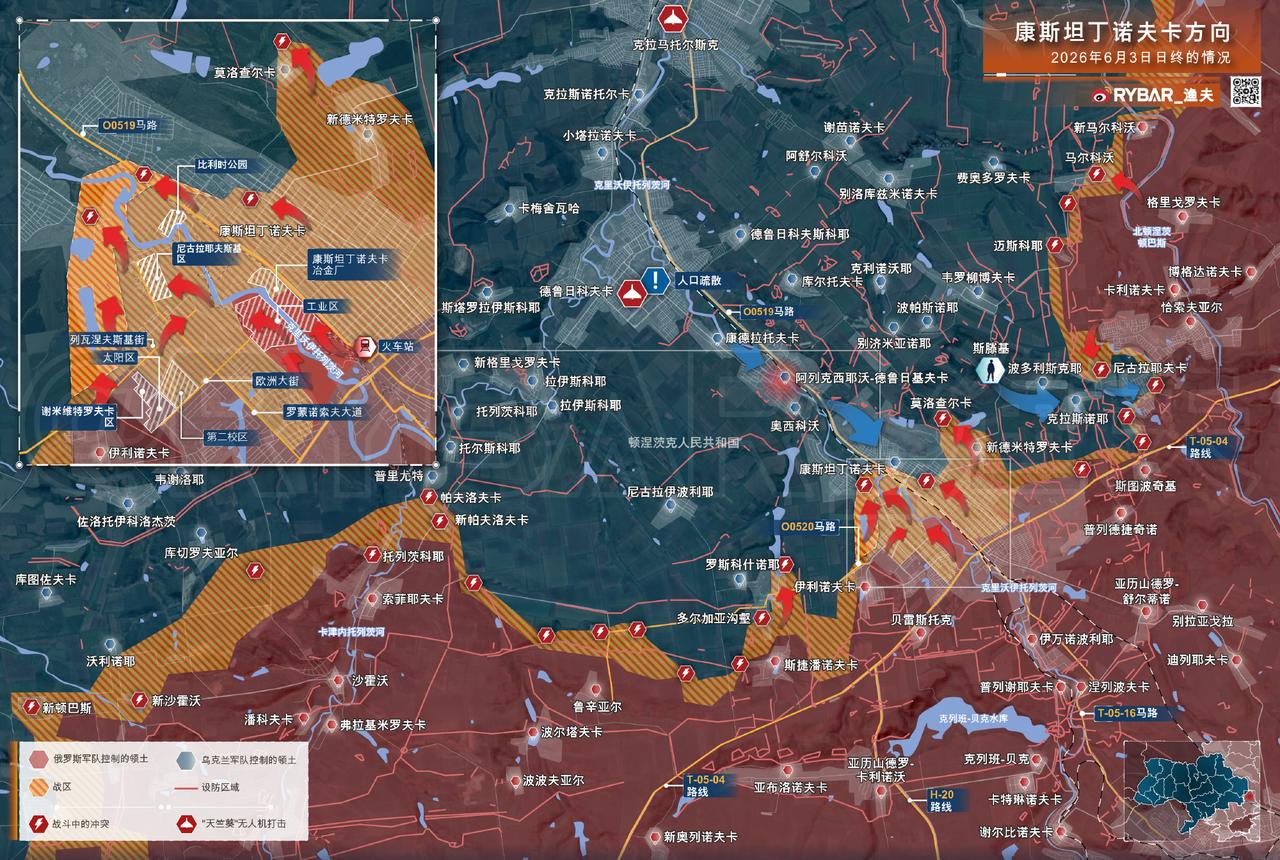Click the Ukrainian-controlled territory legend swatch
The height and width of the screenshot is (860, 1280).
(185, 760)
